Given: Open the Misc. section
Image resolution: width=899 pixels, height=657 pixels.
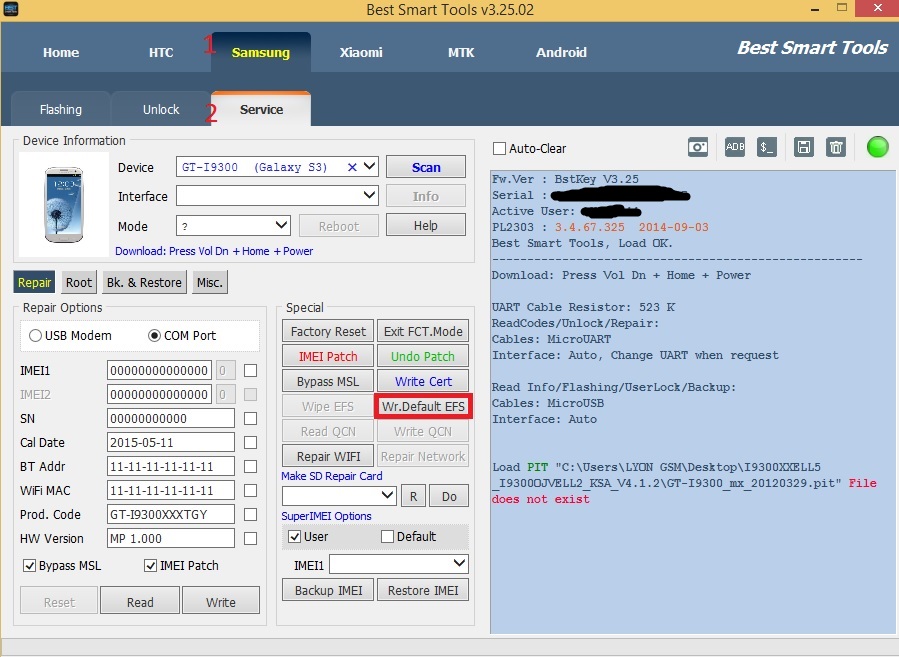Looking at the screenshot, I should tap(210, 282).
